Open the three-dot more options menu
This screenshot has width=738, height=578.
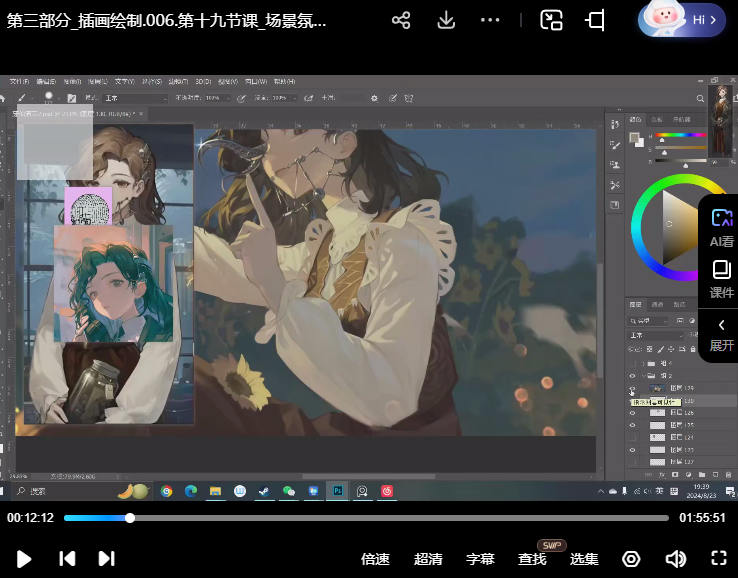pos(489,20)
